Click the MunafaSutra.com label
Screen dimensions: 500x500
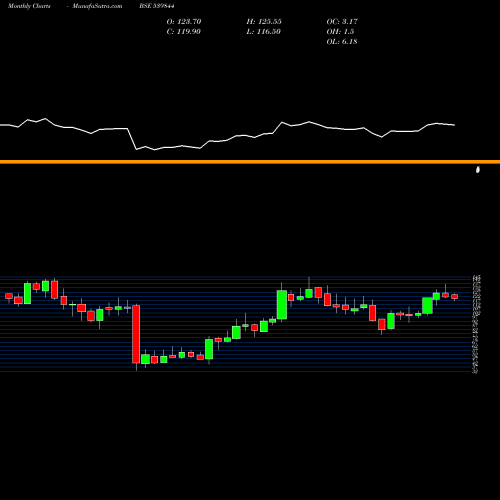point(97,6)
